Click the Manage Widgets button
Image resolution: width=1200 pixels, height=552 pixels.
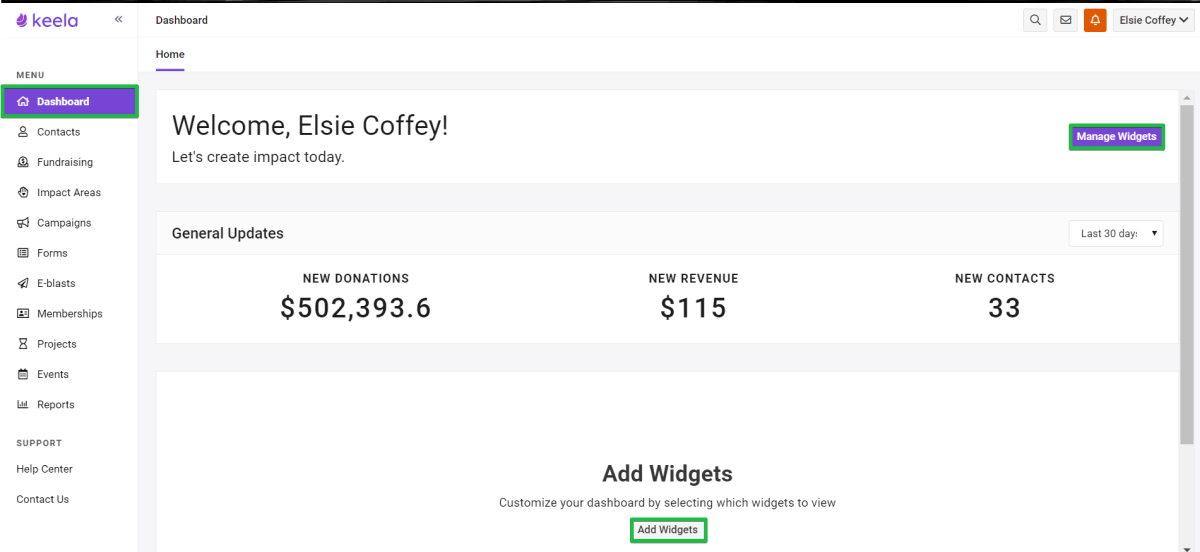coord(1116,137)
